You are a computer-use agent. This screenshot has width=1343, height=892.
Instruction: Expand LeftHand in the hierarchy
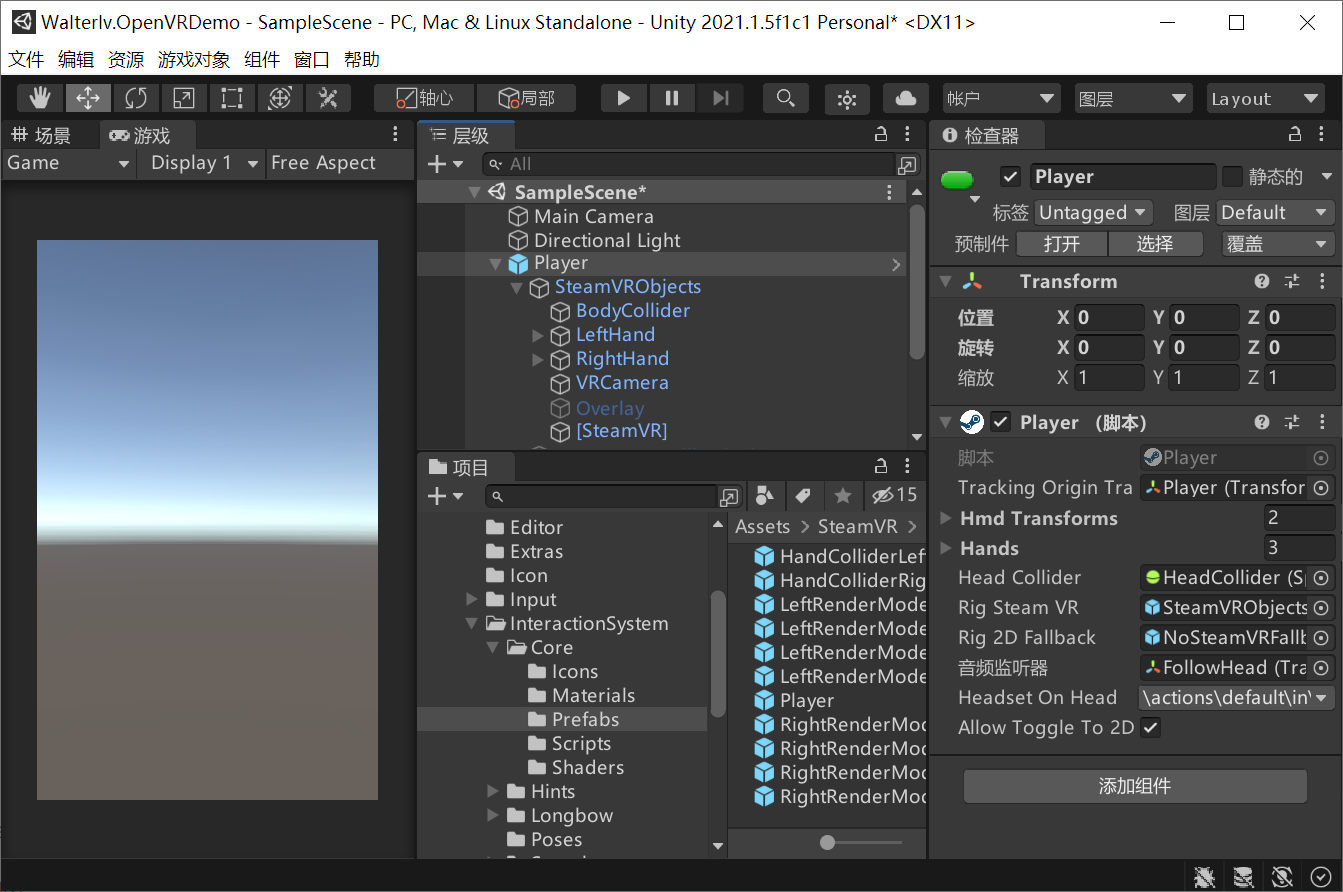pos(538,335)
